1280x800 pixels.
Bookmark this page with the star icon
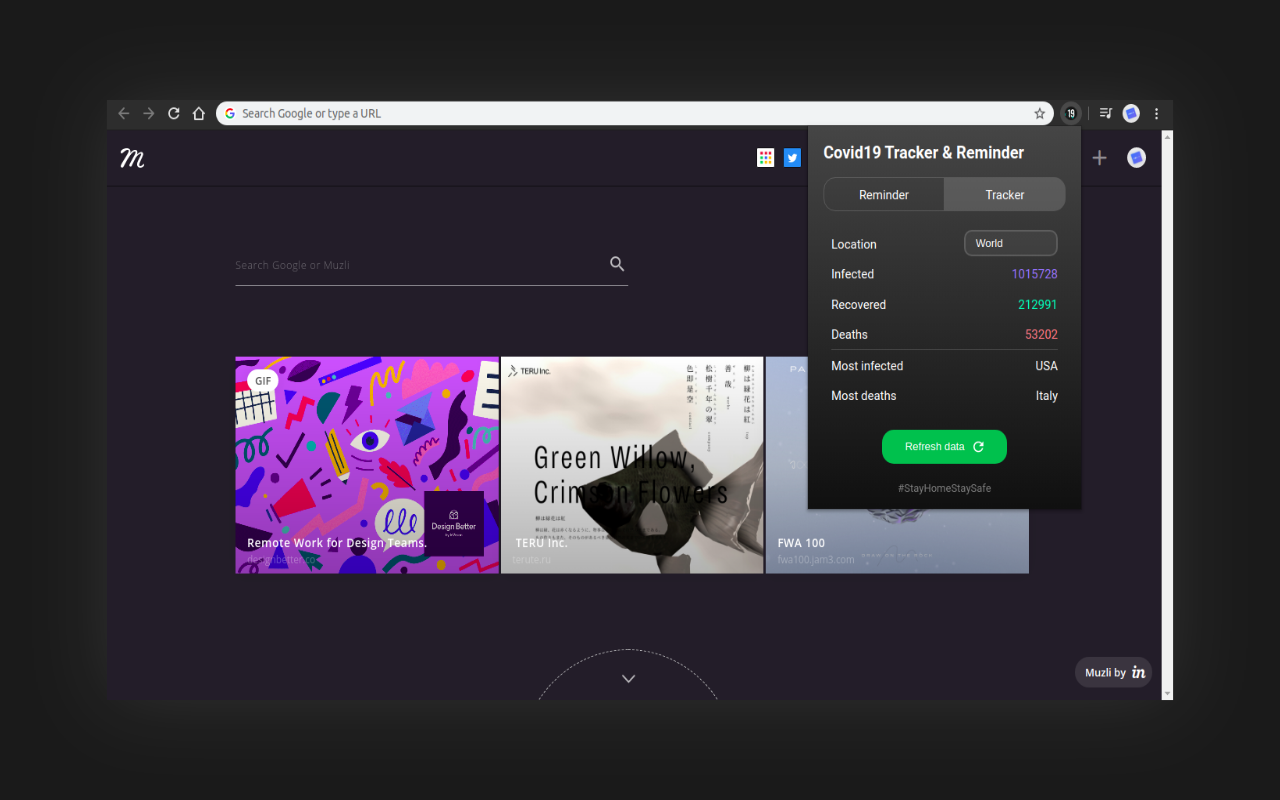(1040, 114)
